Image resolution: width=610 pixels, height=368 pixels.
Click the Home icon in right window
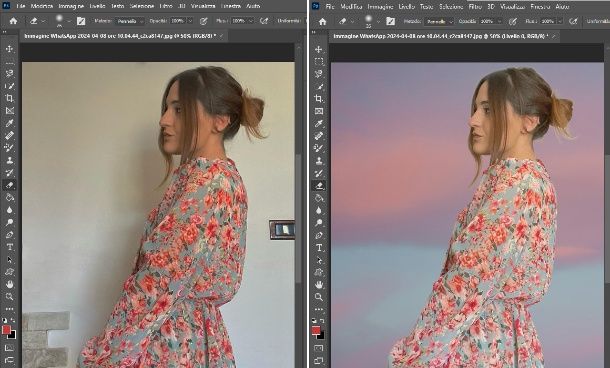pyautogui.click(x=323, y=21)
